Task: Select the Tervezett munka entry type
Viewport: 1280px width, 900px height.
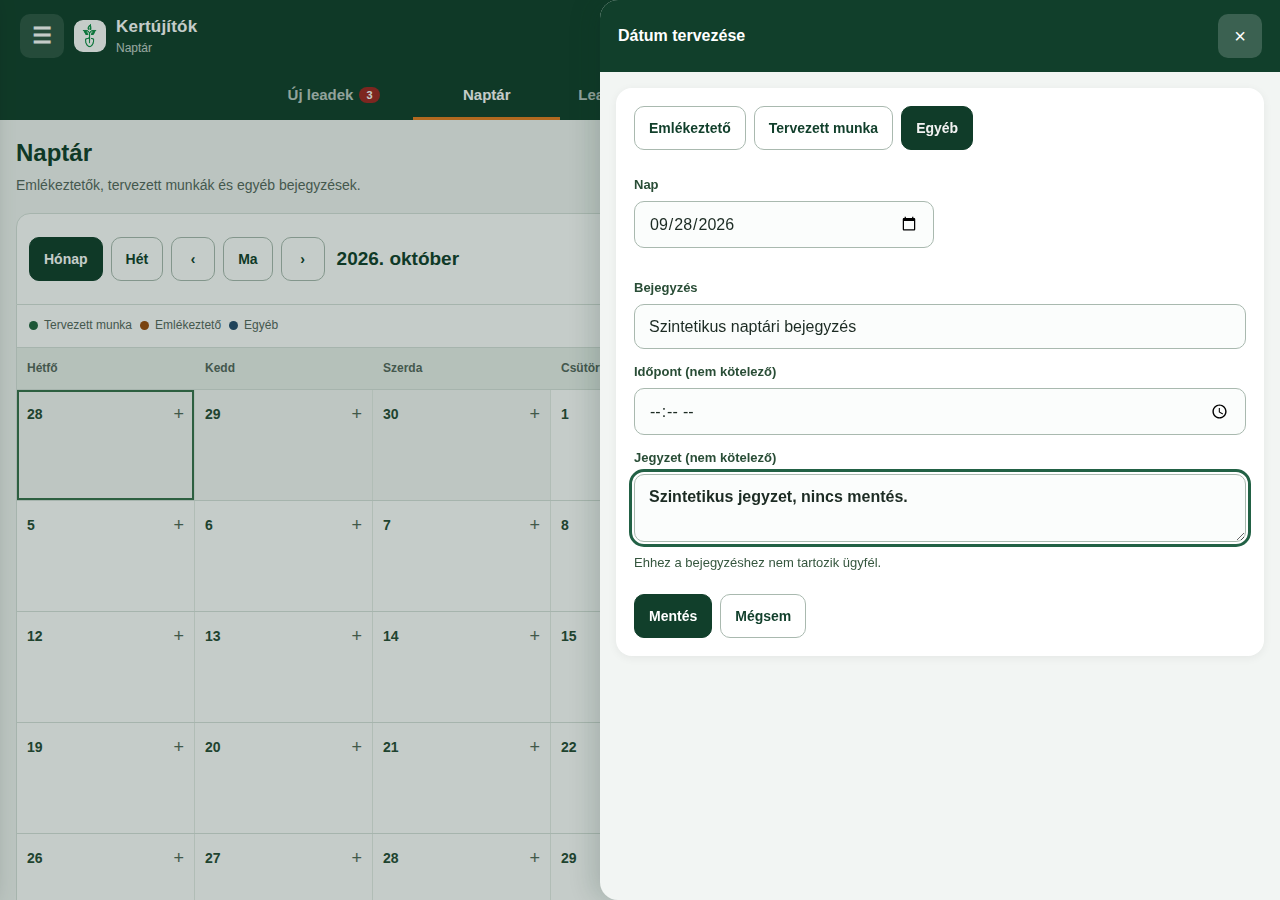Action: click(x=823, y=128)
